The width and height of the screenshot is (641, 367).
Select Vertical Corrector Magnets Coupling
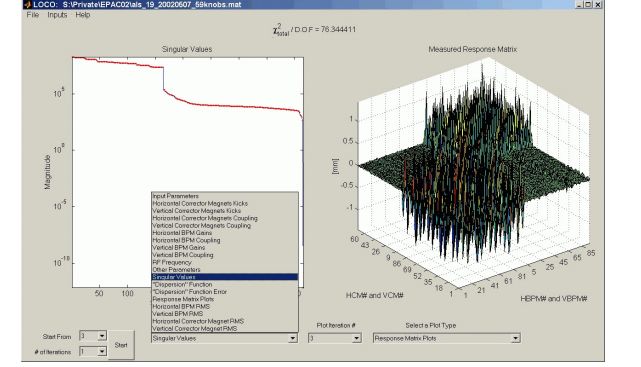pyautogui.click(x=224, y=226)
